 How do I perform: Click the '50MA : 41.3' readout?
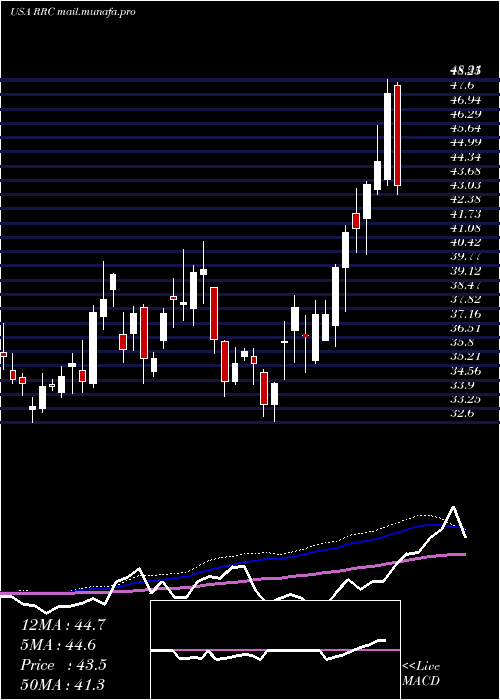[63, 685]
